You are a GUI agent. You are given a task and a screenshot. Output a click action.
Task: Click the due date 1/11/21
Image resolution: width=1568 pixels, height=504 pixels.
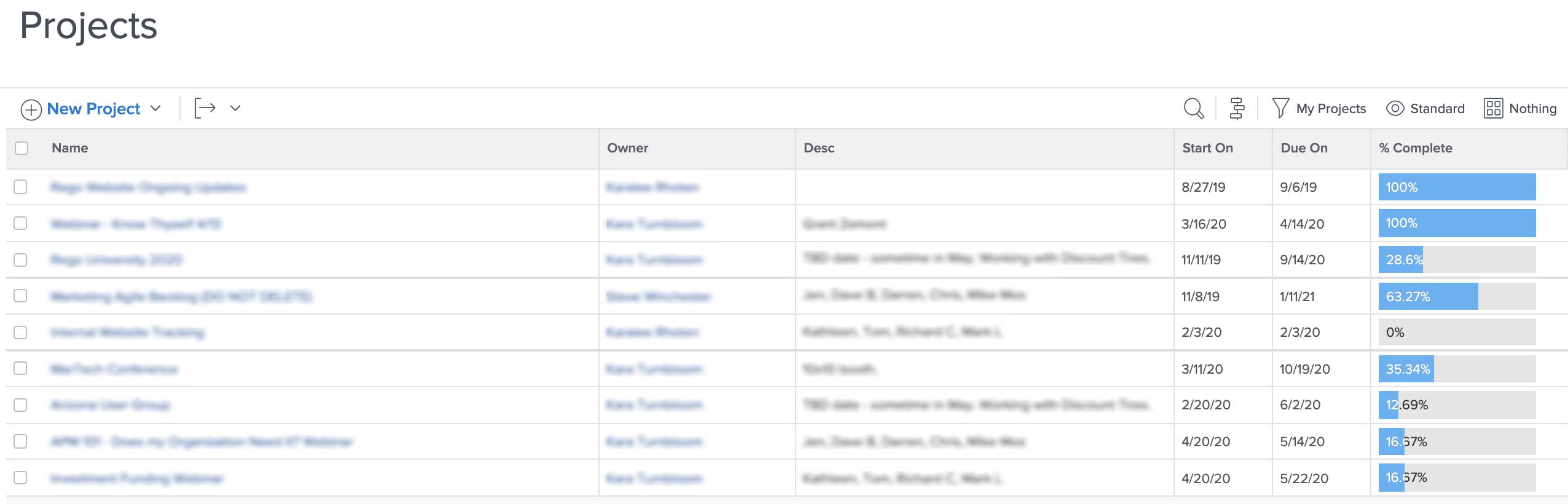tap(1297, 297)
